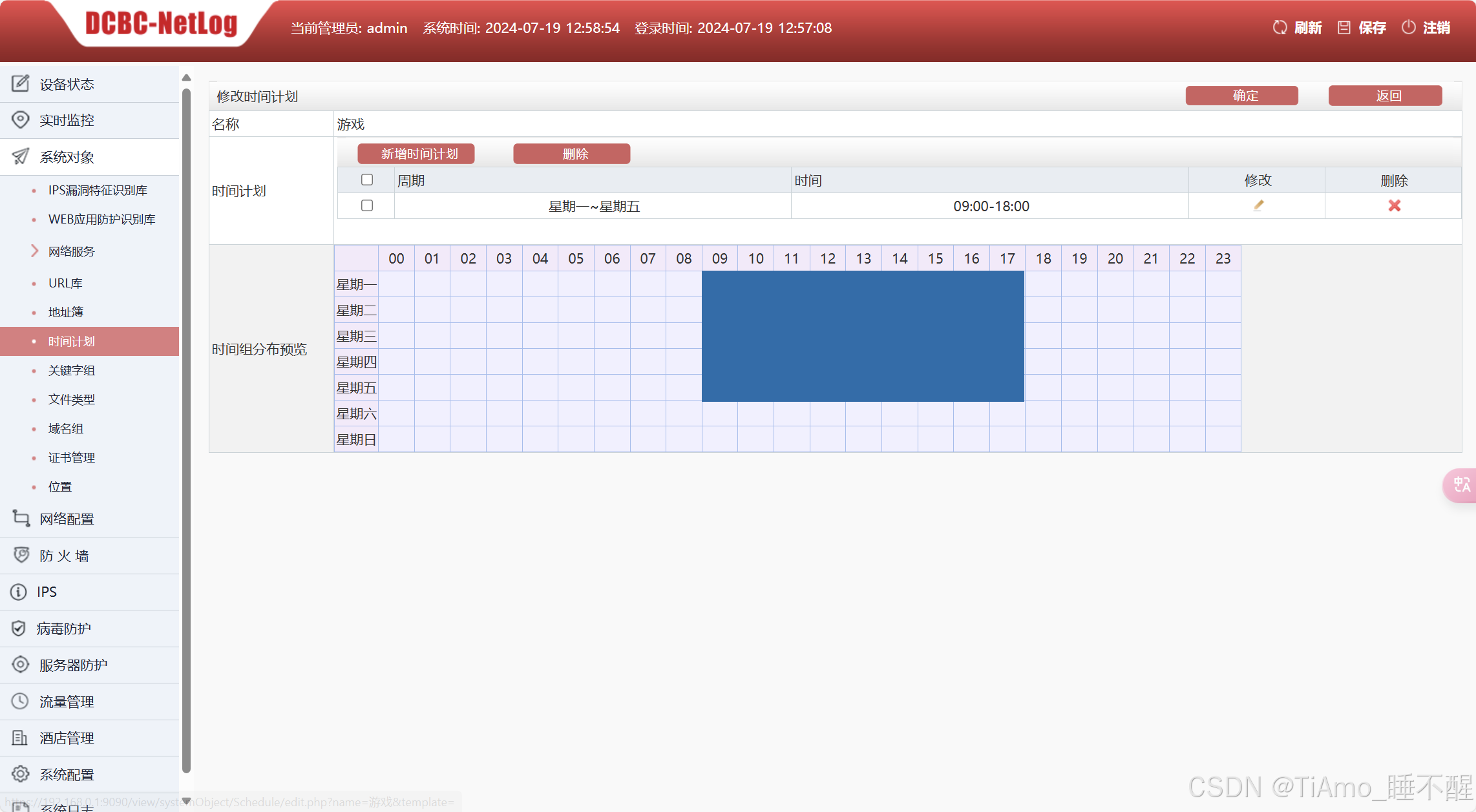The height and width of the screenshot is (812, 1476).
Task: Open the 实时监控 menu
Action: [89, 120]
